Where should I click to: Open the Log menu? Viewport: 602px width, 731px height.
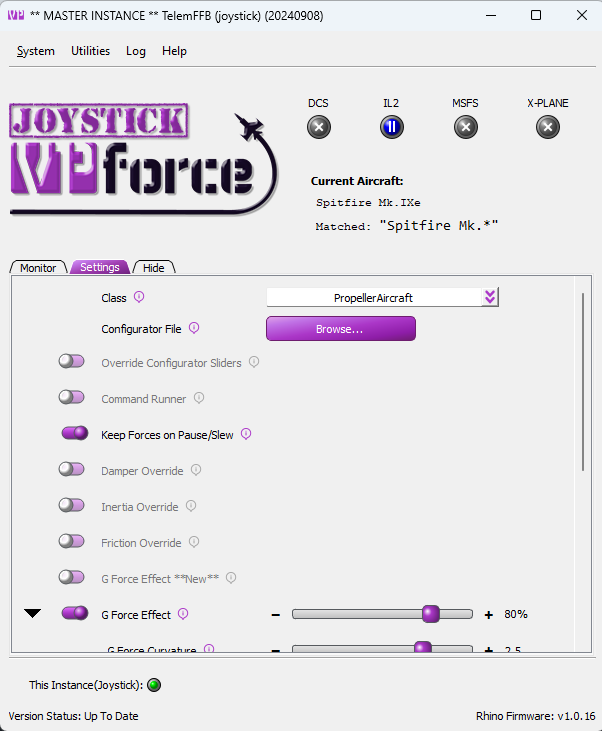136,51
